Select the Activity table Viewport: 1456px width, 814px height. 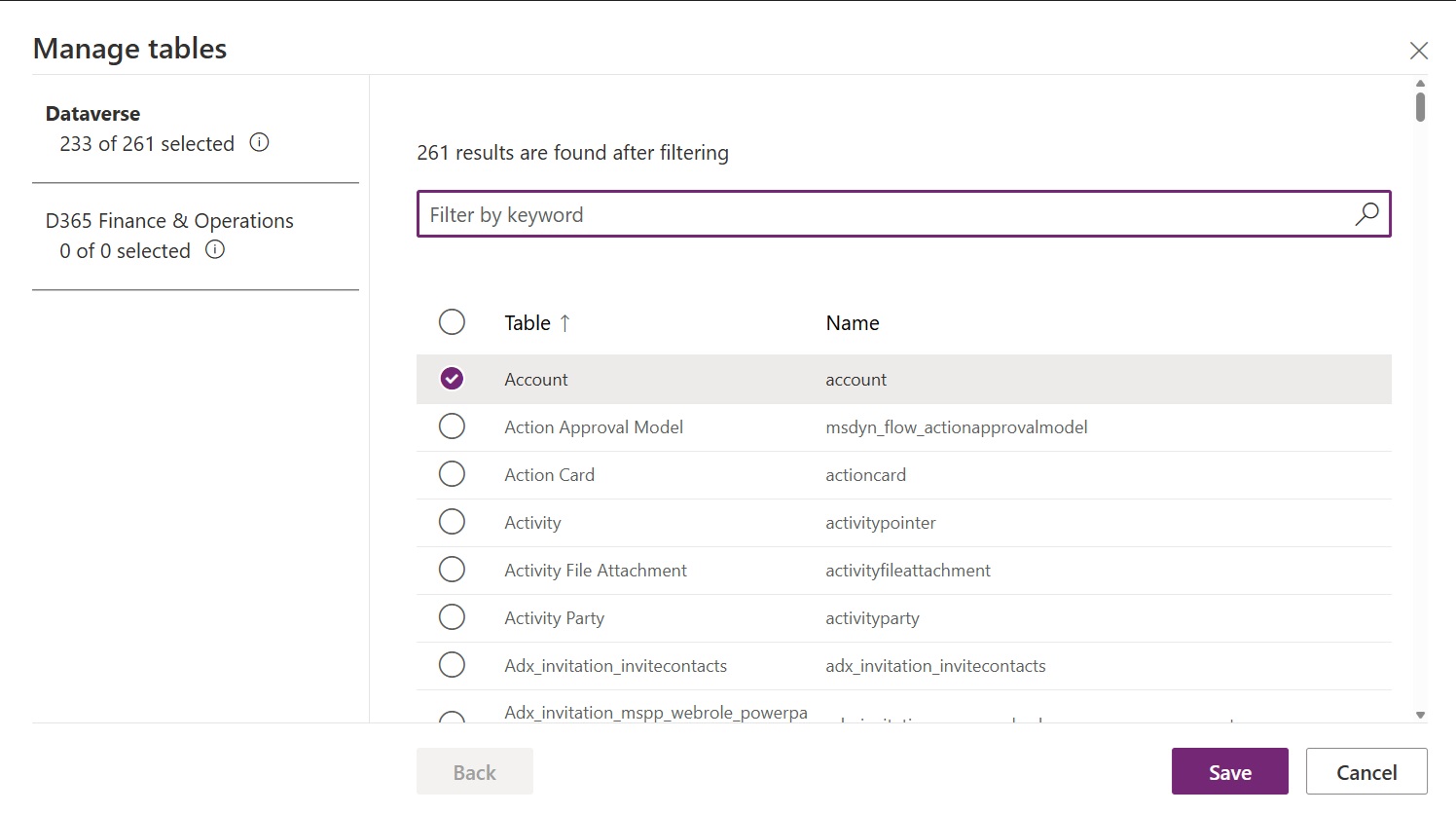(x=452, y=521)
